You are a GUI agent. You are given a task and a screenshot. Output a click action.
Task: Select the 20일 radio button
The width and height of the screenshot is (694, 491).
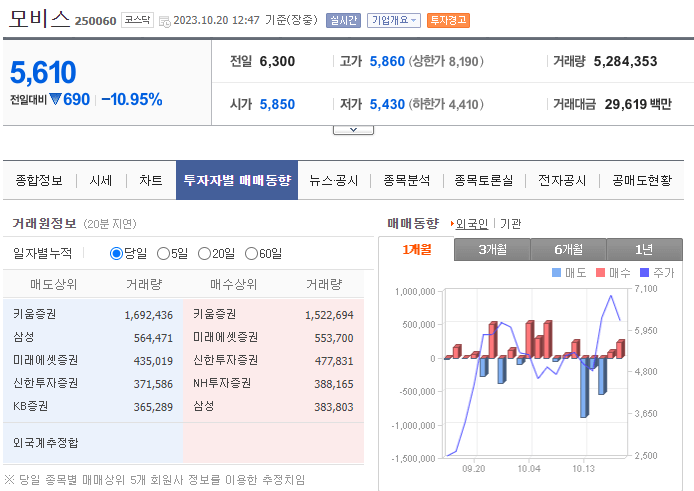pos(204,254)
